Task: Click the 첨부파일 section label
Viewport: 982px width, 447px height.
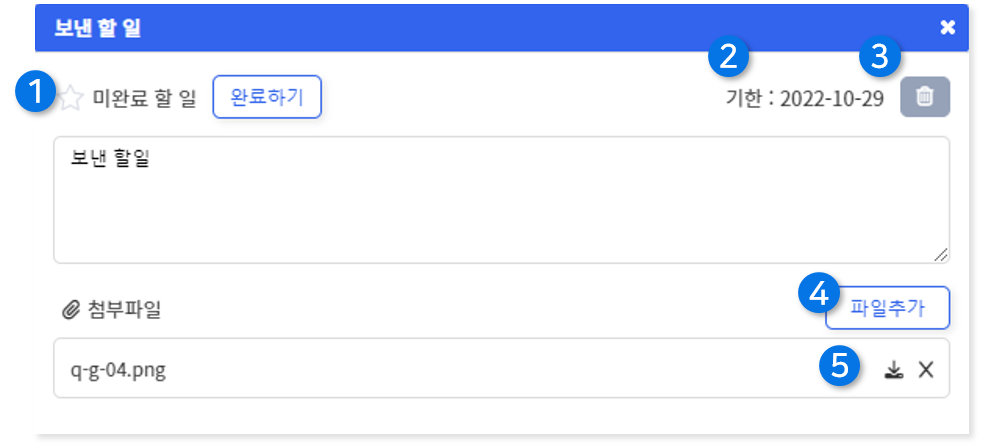Action: tap(125, 310)
